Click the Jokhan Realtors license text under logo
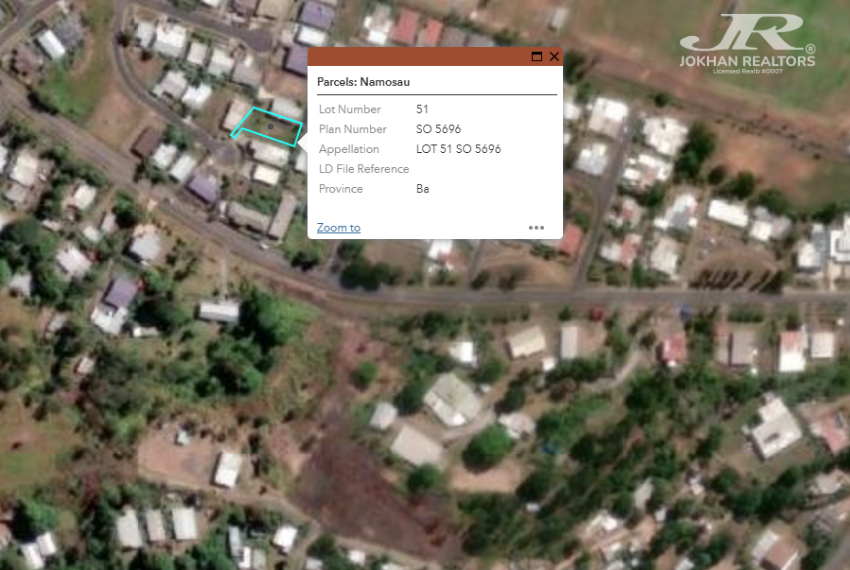The height and width of the screenshot is (570, 850). [748, 71]
